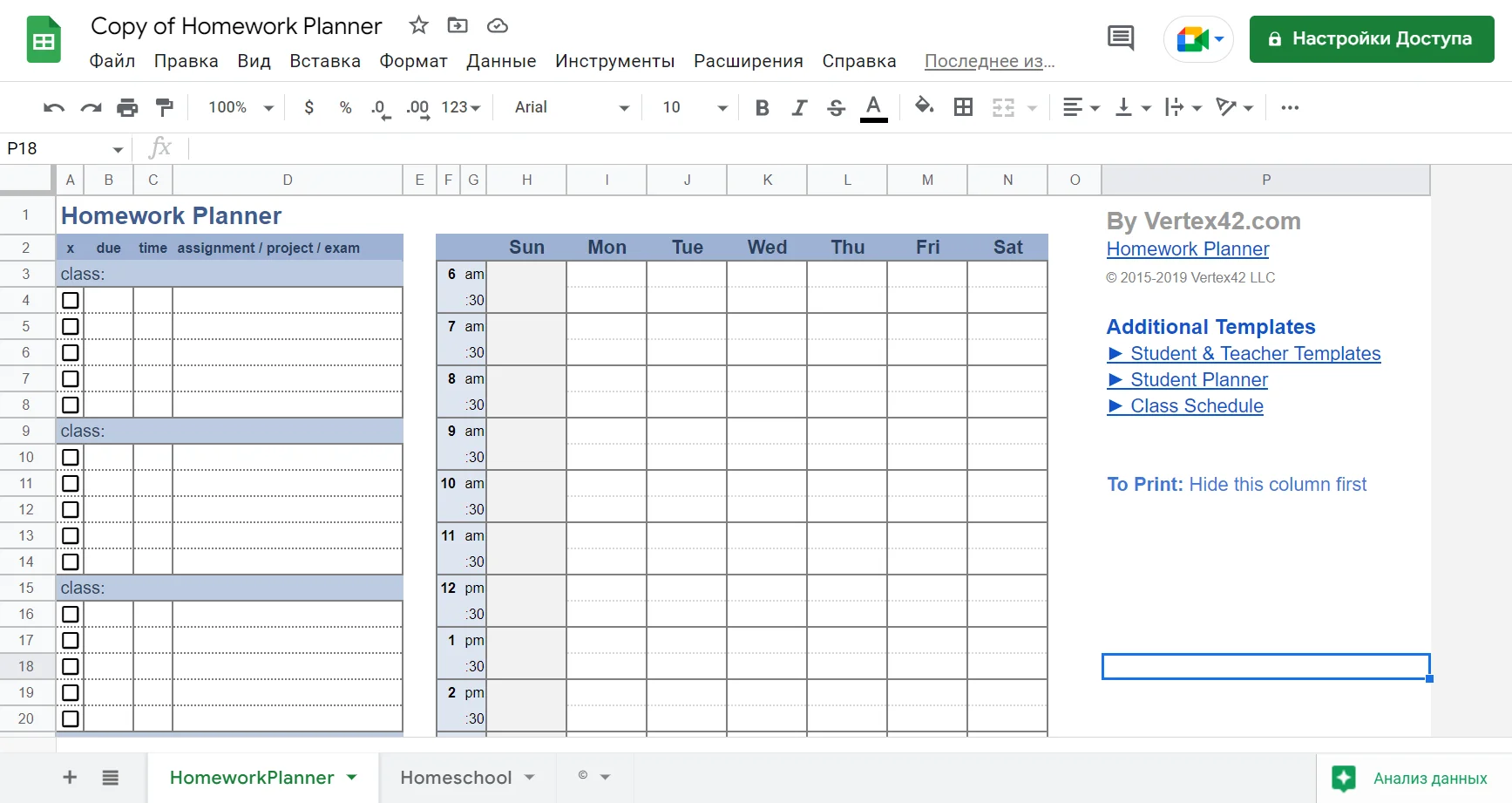Select the paint format roller
Viewport: 1512px width, 803px height.
(164, 107)
